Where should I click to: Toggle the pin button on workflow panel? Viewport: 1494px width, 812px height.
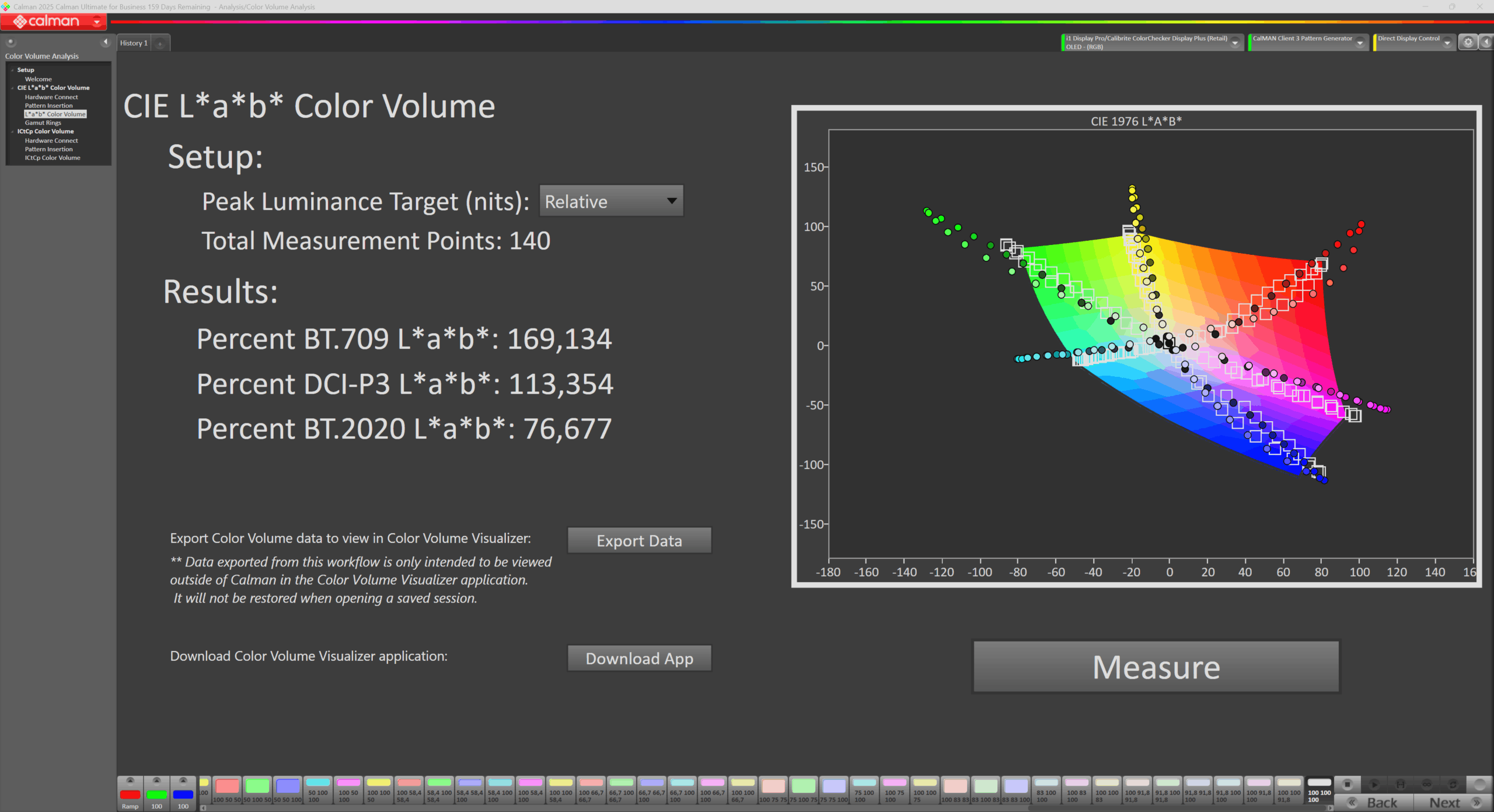[11, 42]
